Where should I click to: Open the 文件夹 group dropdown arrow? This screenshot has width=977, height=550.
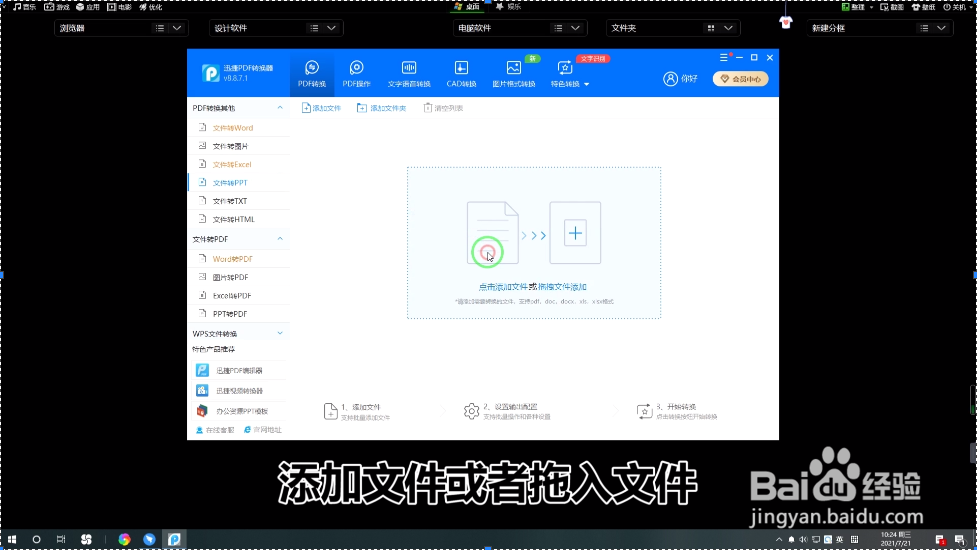728,28
